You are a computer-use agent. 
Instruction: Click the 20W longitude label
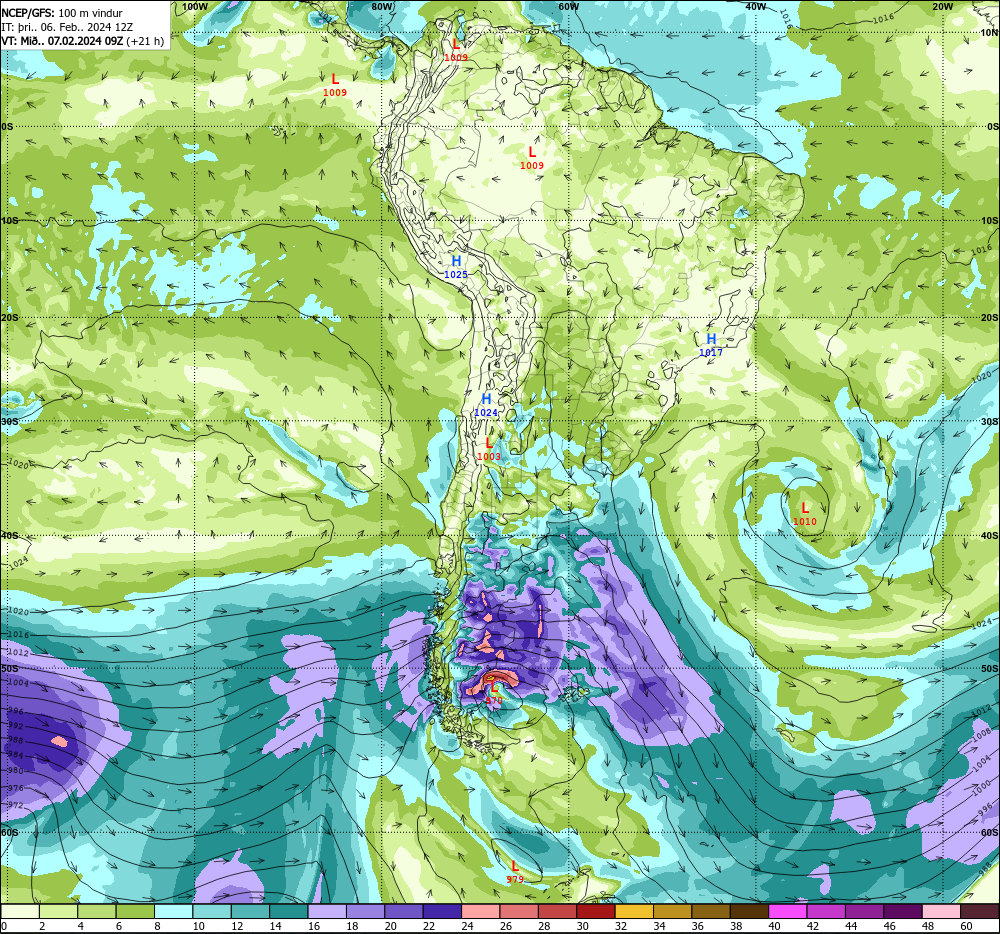pyautogui.click(x=943, y=6)
